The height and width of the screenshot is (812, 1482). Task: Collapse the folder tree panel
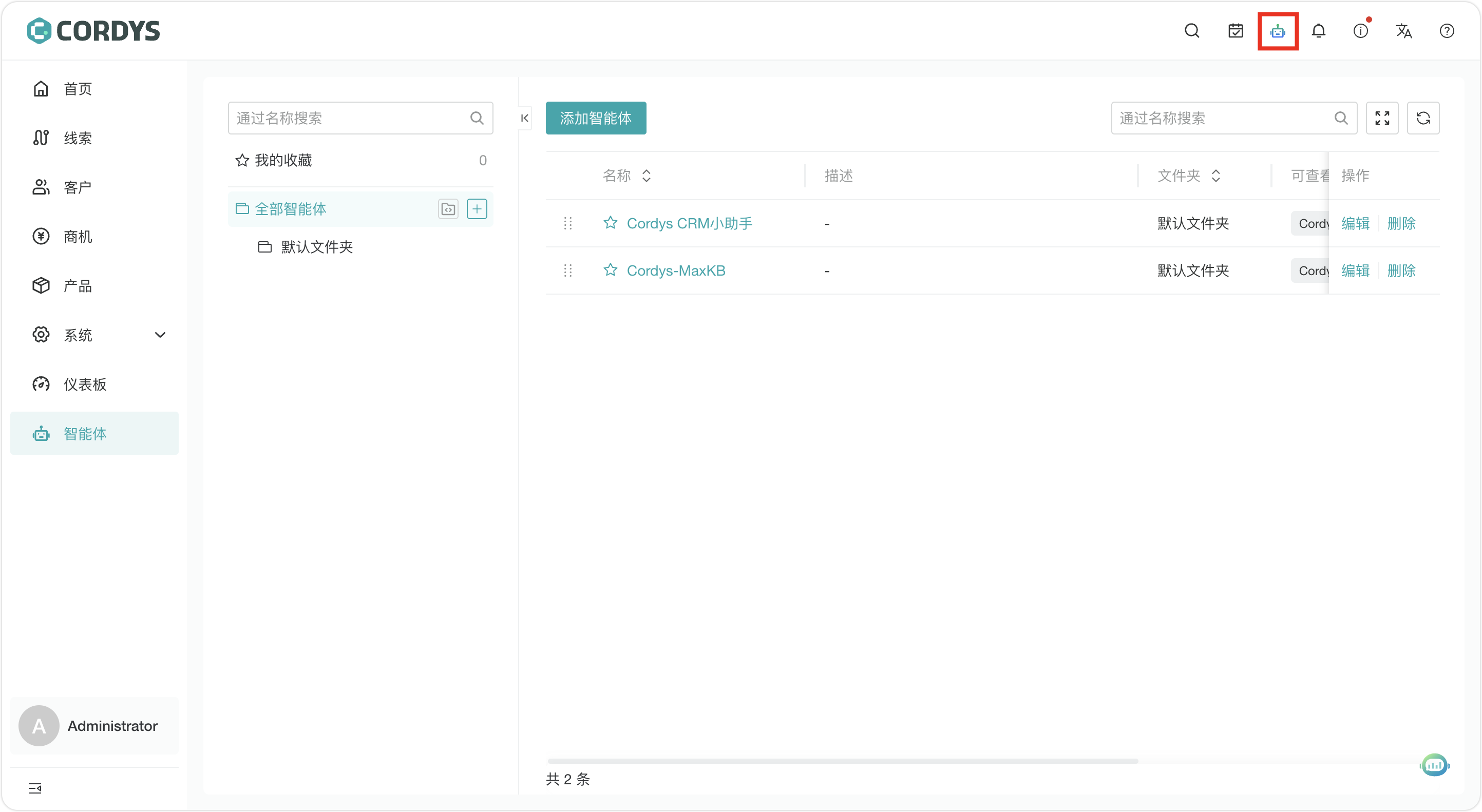point(524,118)
